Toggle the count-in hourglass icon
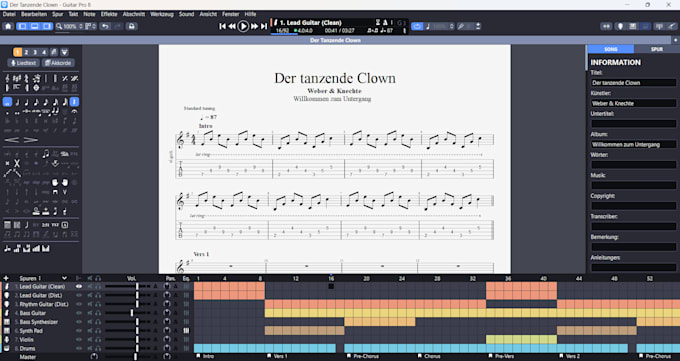The width and height of the screenshot is (680, 361). (x=378, y=23)
